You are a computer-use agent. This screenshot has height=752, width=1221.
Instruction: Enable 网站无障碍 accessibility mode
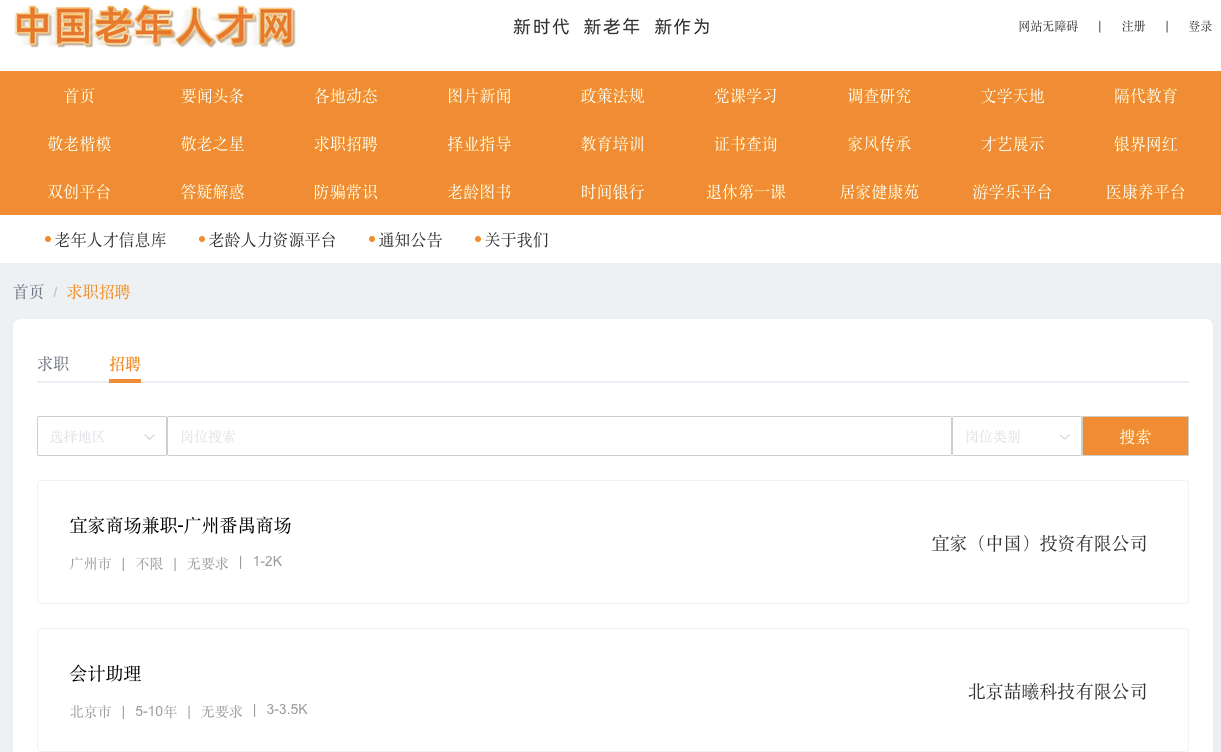(1048, 27)
